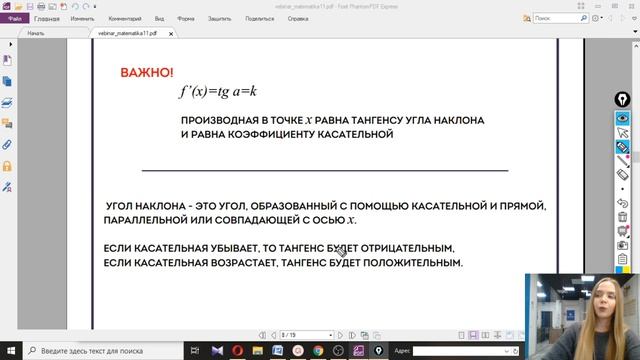640x360 pixels.
Task: Open the Файл menu
Action: [15, 18]
